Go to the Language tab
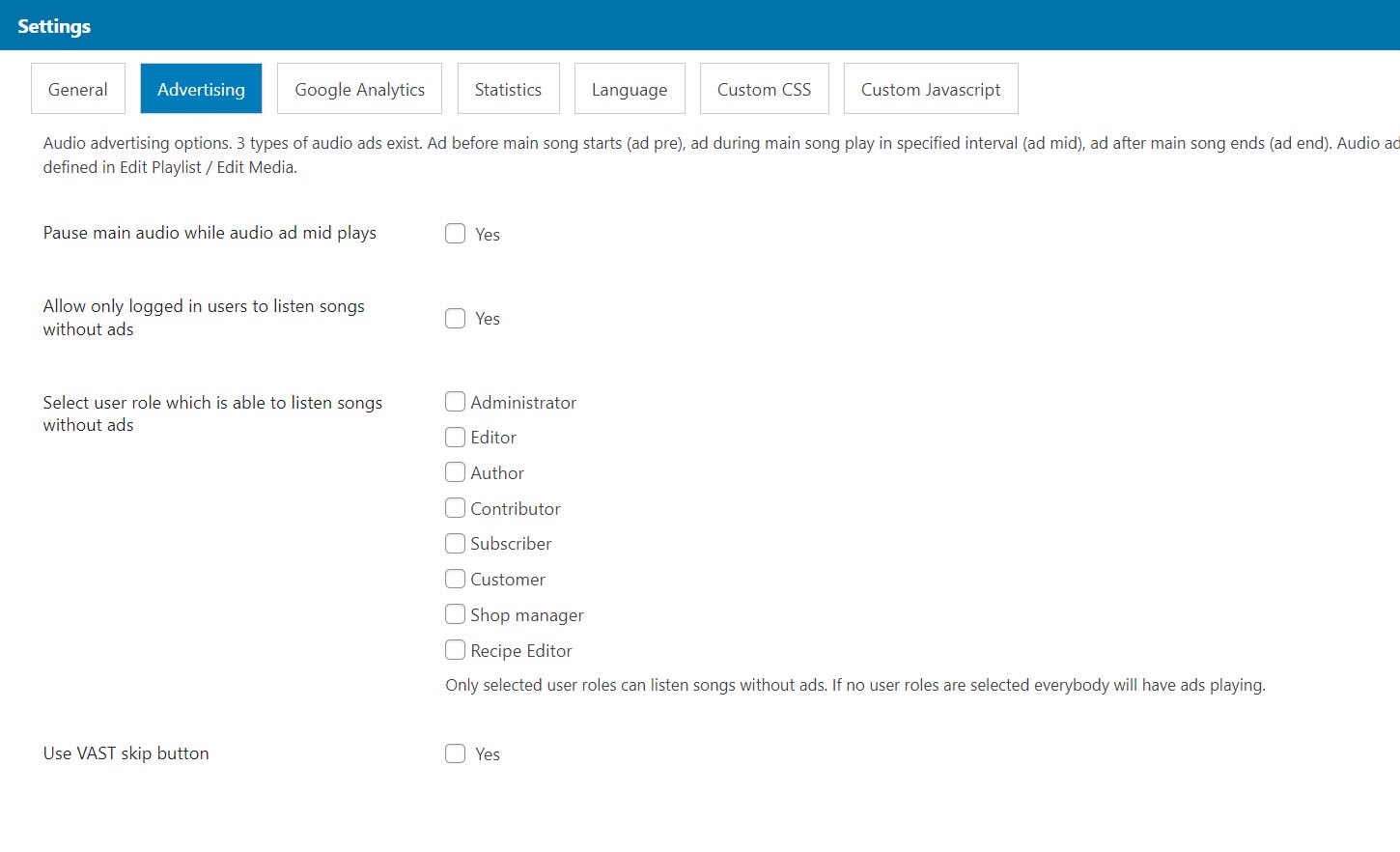The height and width of the screenshot is (852, 1400). click(630, 89)
